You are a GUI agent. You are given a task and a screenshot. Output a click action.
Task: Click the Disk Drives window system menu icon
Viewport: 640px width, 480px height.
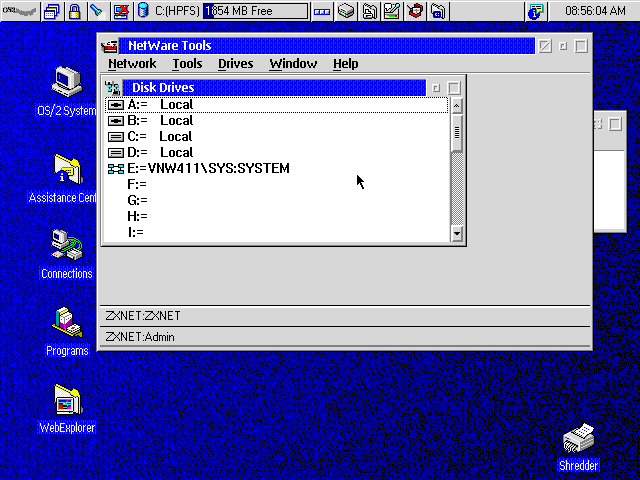click(112, 88)
